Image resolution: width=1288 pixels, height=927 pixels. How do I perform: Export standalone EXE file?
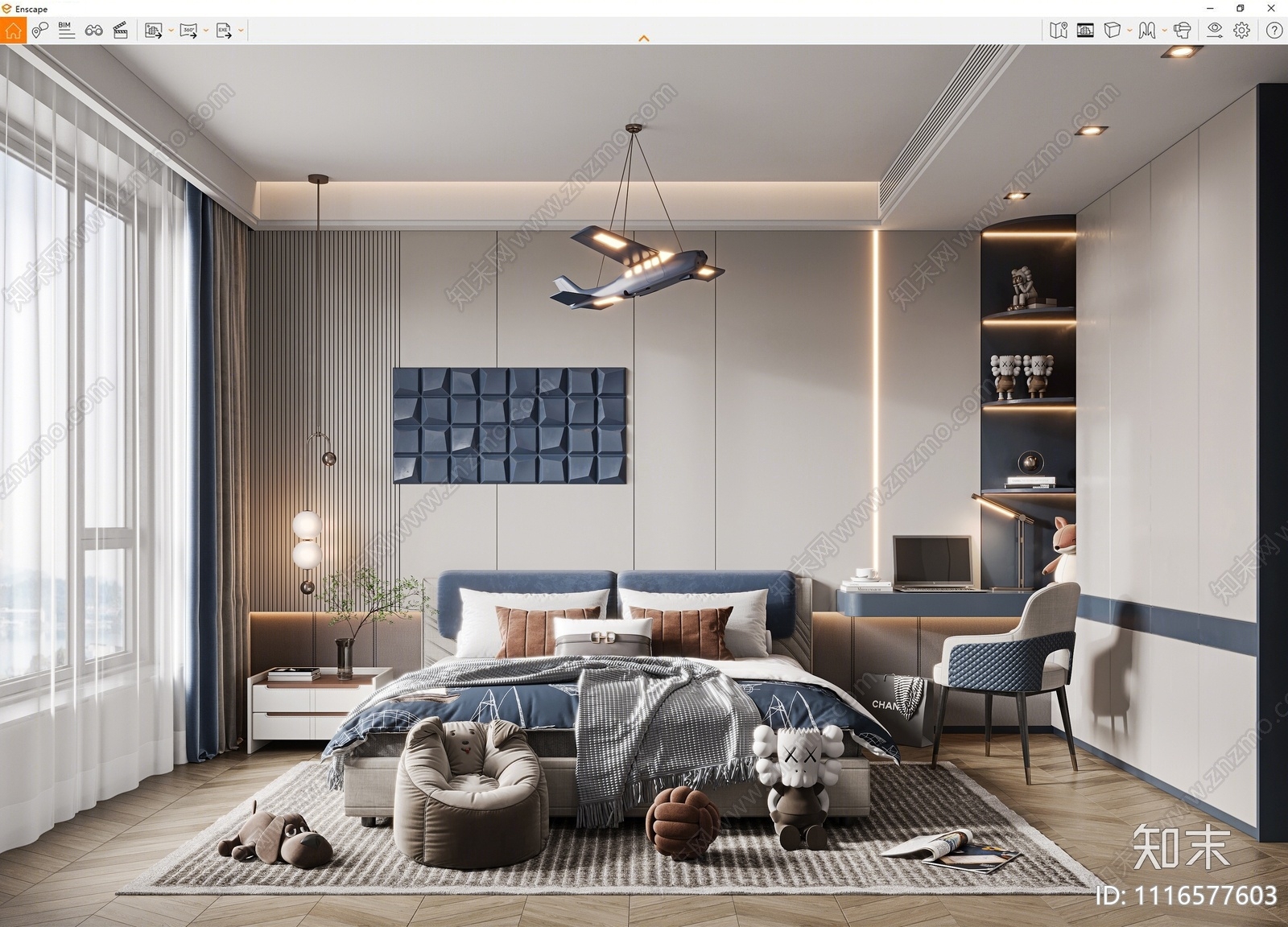(224, 31)
